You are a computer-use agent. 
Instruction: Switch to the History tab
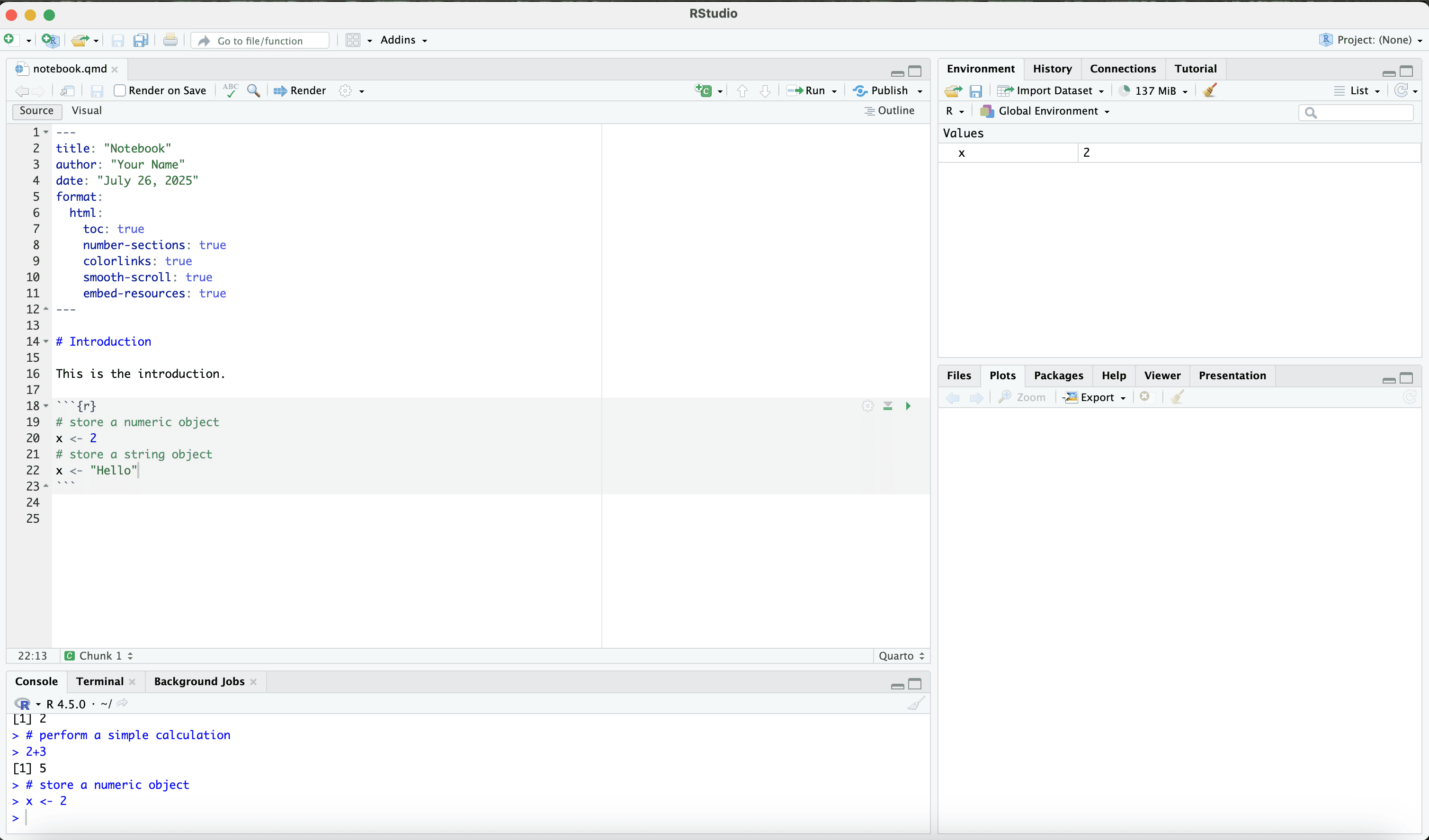(x=1052, y=69)
